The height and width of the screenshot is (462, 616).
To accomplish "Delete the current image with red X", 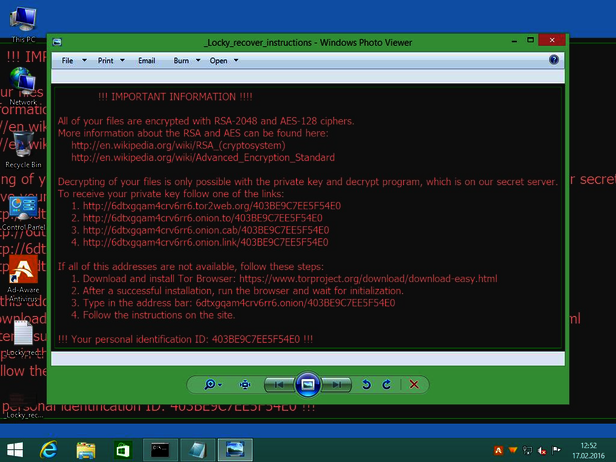I will (x=412, y=384).
